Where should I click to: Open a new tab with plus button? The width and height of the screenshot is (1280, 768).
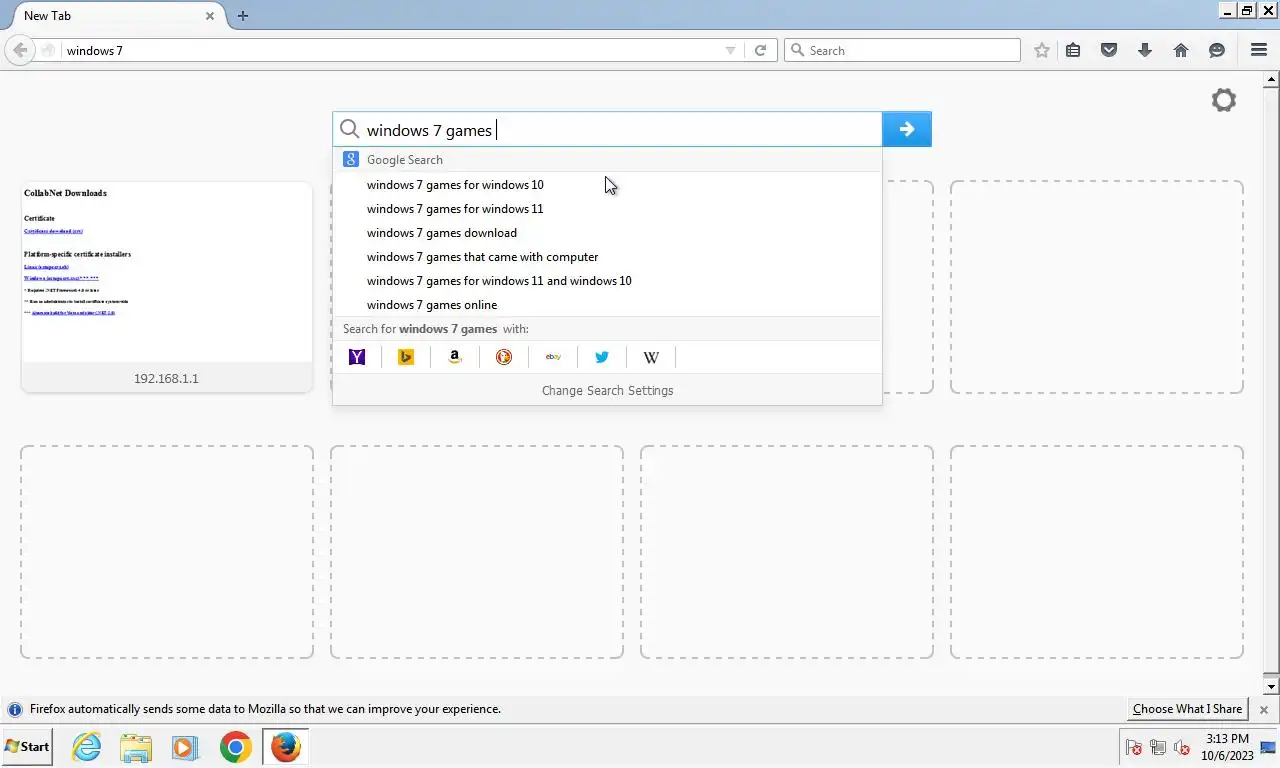[242, 15]
